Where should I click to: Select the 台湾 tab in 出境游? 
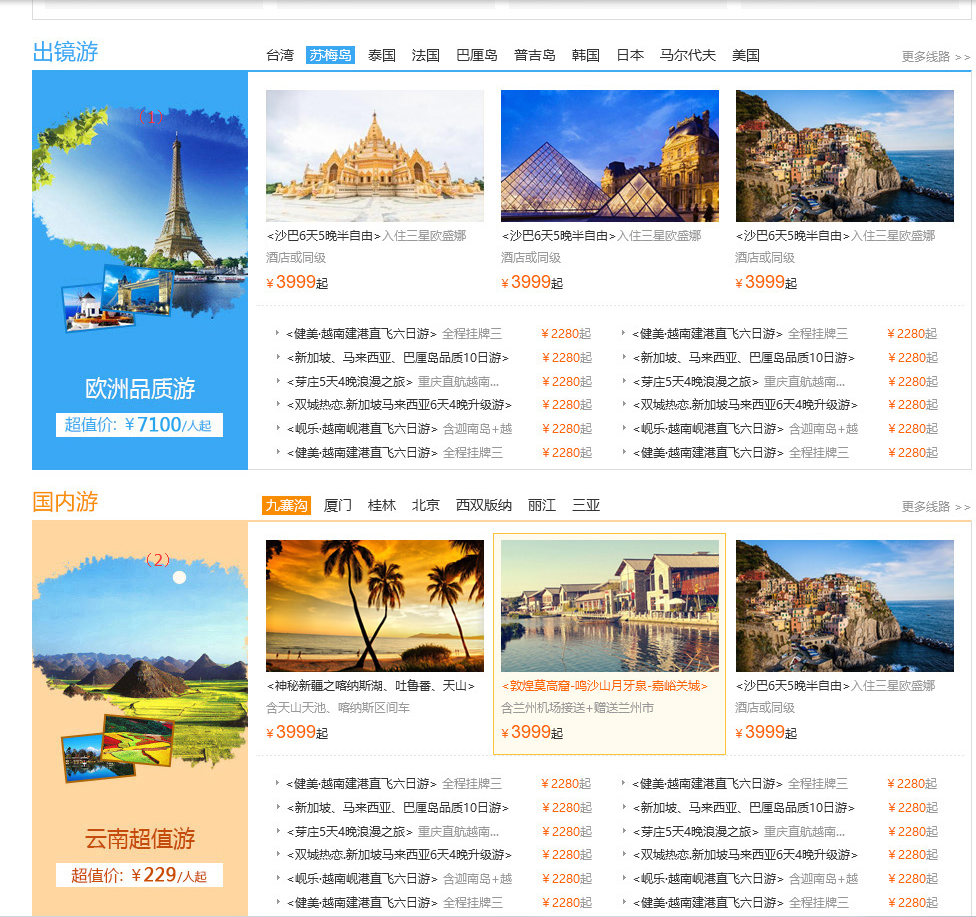[280, 56]
